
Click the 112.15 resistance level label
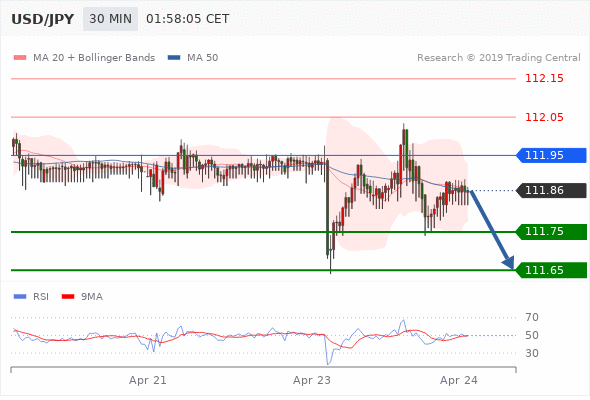pyautogui.click(x=544, y=78)
